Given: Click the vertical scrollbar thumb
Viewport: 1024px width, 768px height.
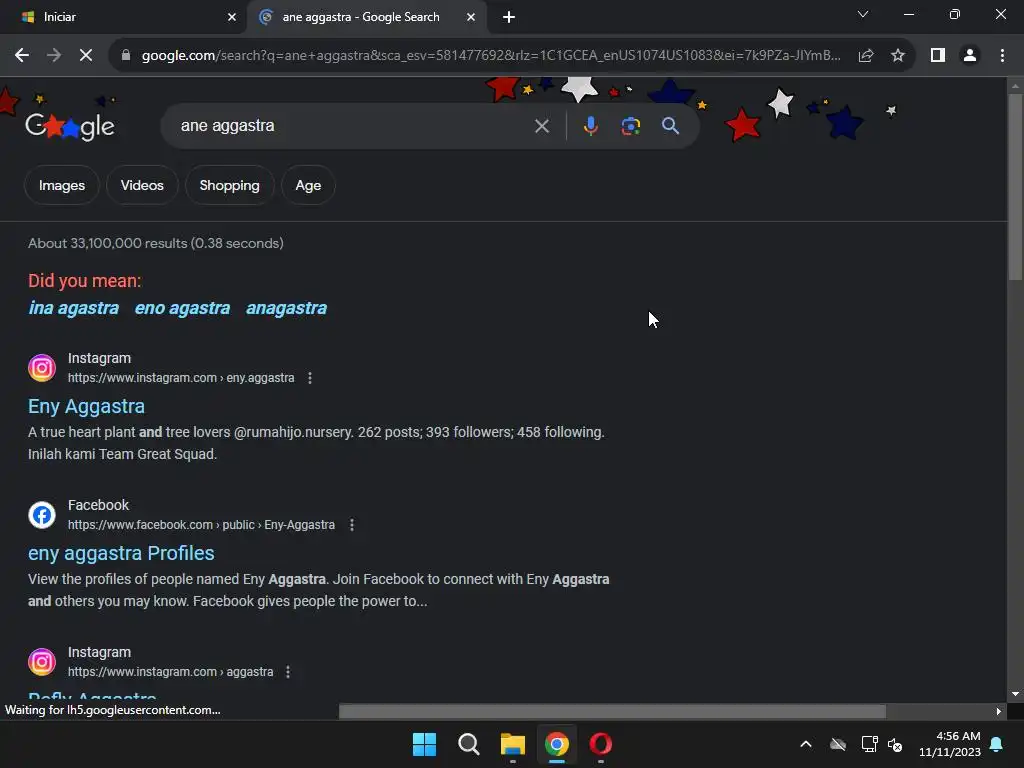Looking at the screenshot, I should (1015, 187).
